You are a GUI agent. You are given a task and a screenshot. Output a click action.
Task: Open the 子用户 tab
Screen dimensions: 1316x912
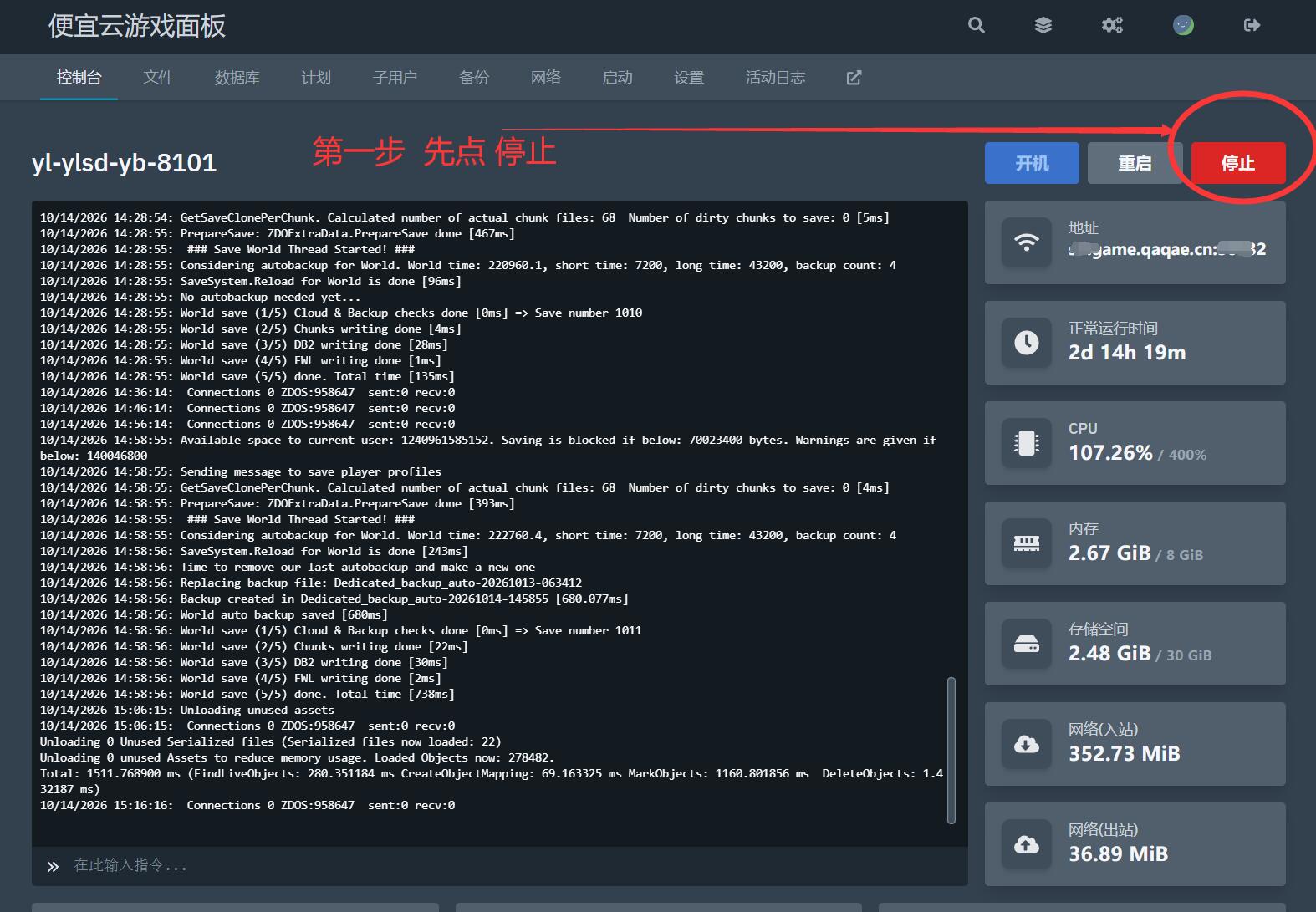[x=395, y=78]
